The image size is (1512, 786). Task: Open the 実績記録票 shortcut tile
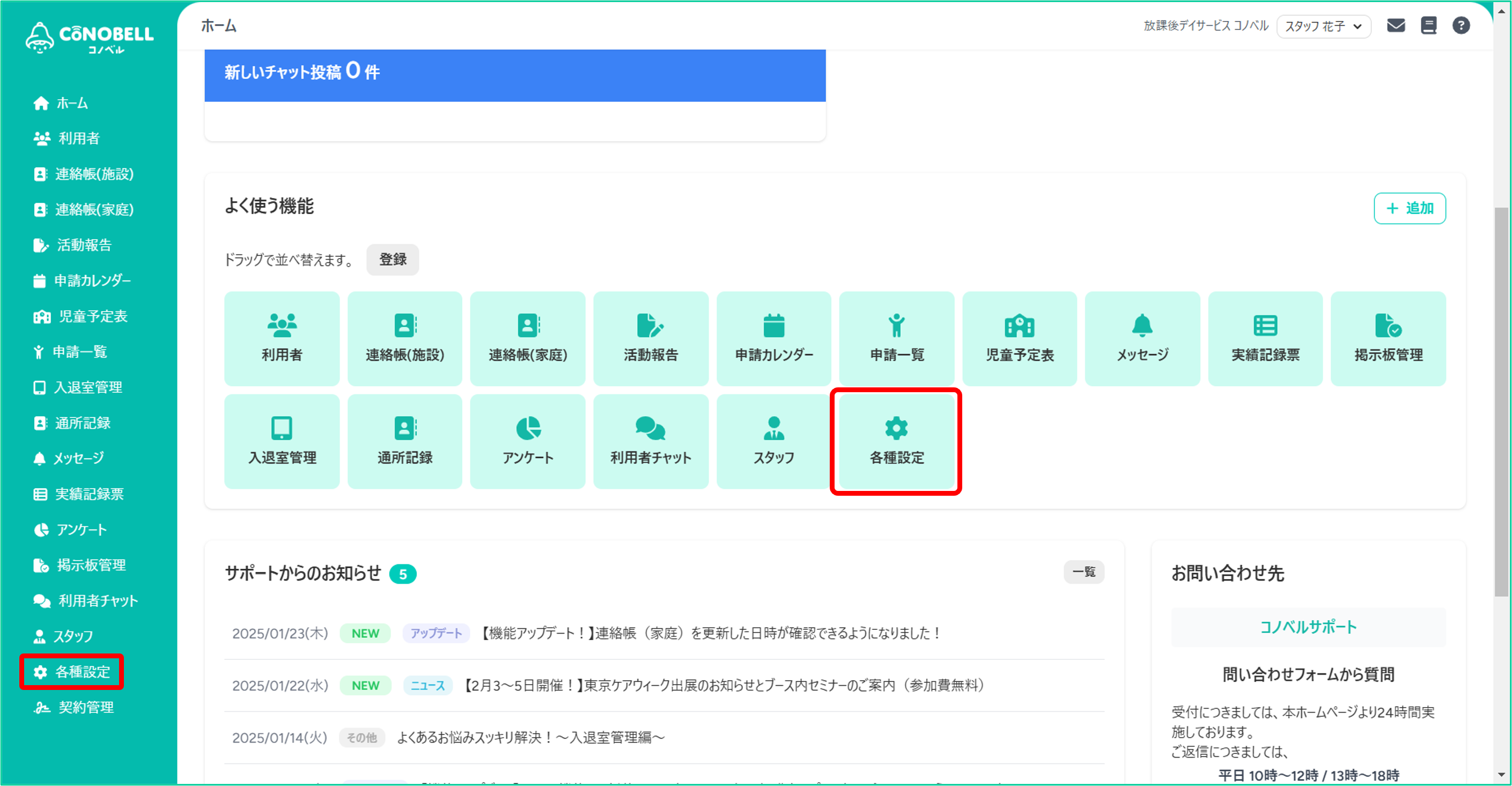pyautogui.click(x=1265, y=339)
